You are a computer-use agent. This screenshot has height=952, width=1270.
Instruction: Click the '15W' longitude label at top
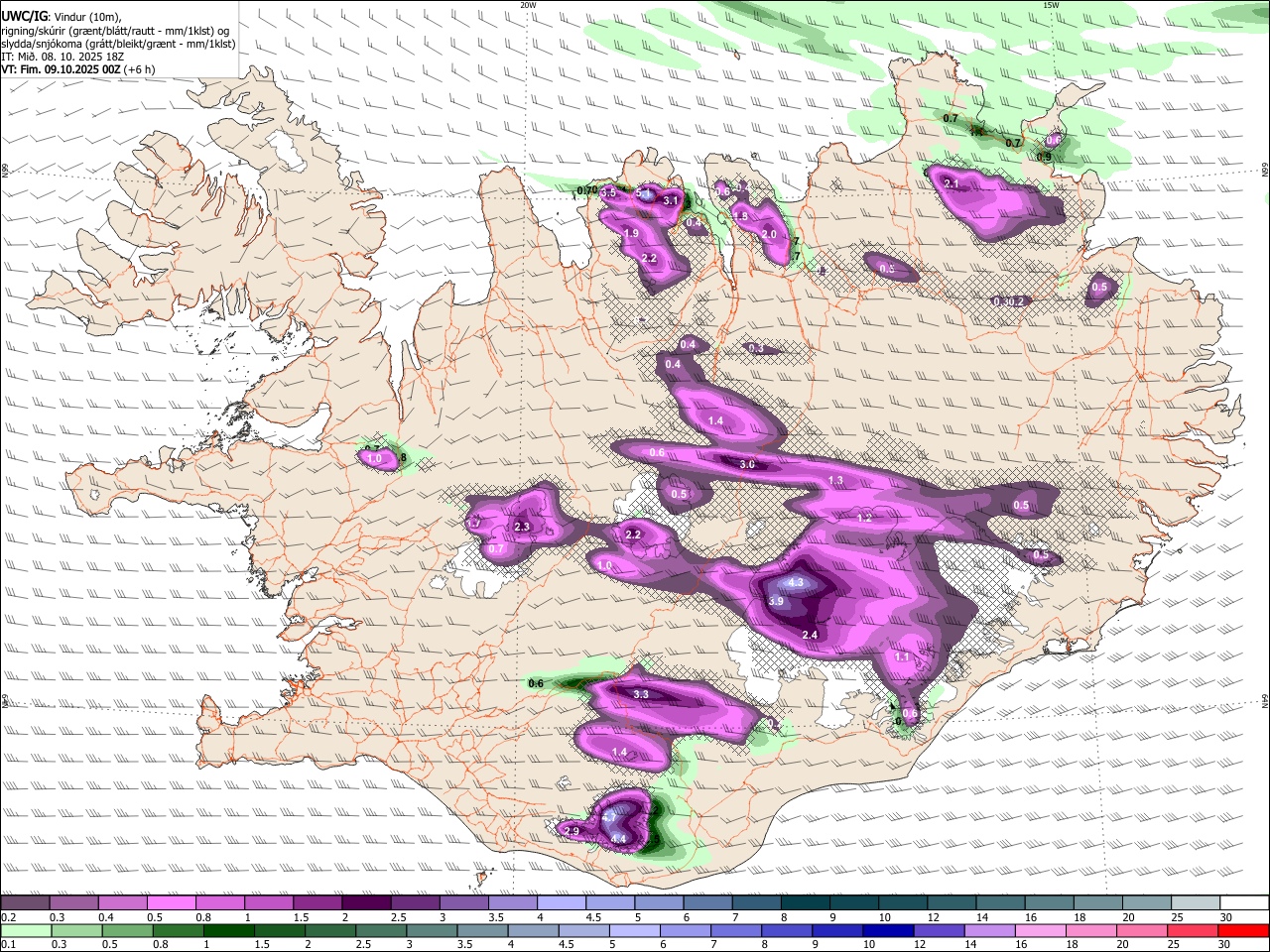click(1051, 5)
